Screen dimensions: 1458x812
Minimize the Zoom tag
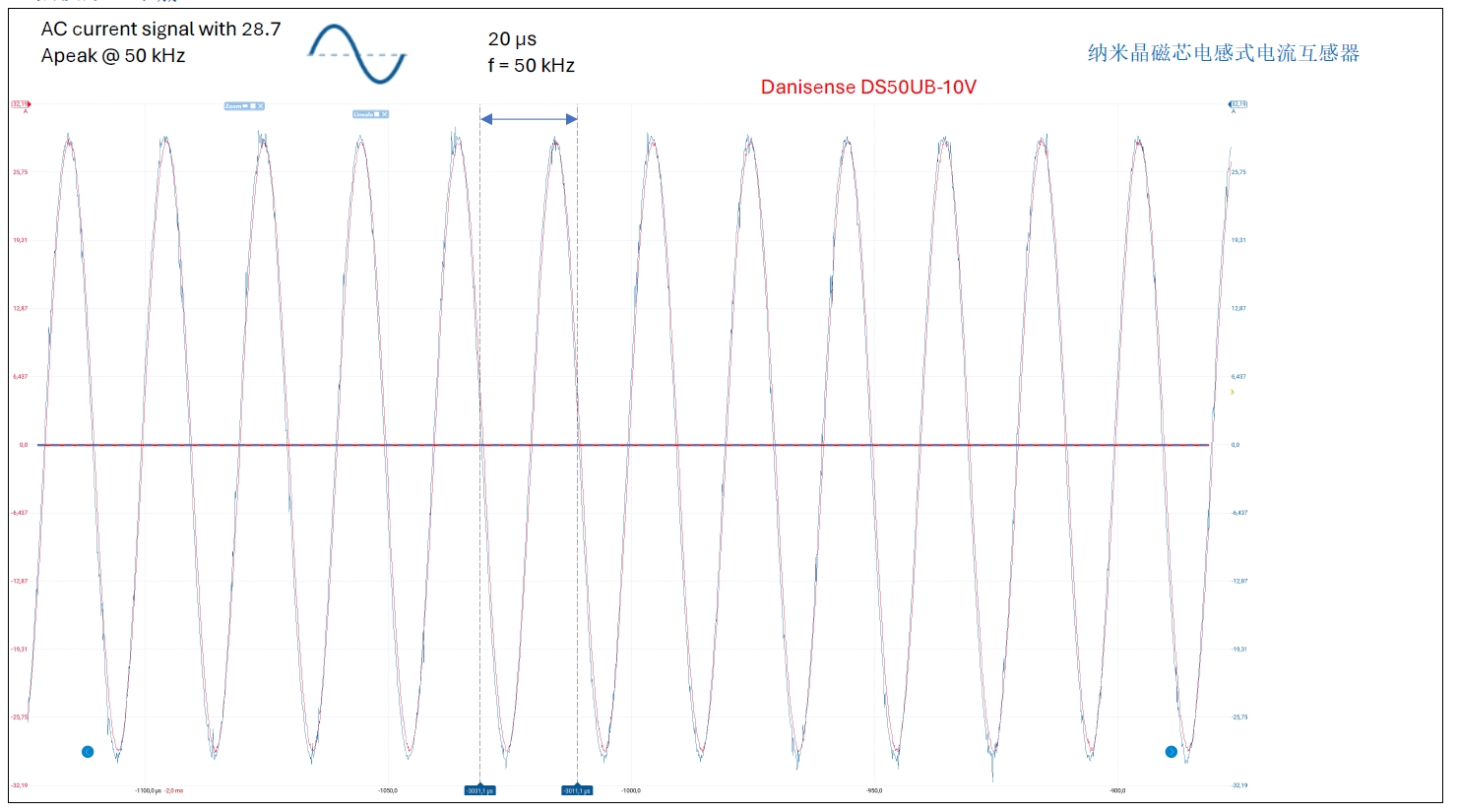[x=245, y=105]
